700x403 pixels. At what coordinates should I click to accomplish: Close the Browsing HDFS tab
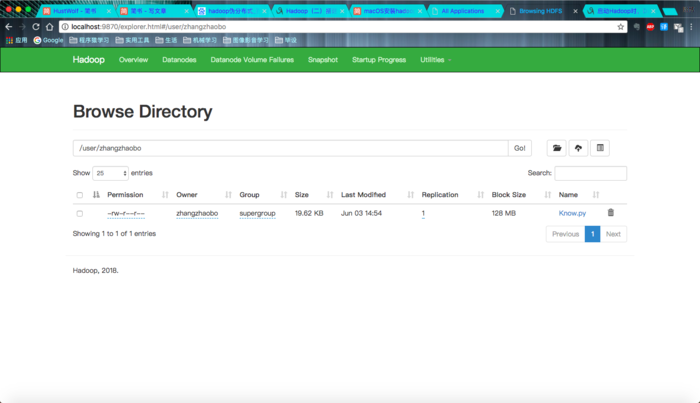click(575, 11)
